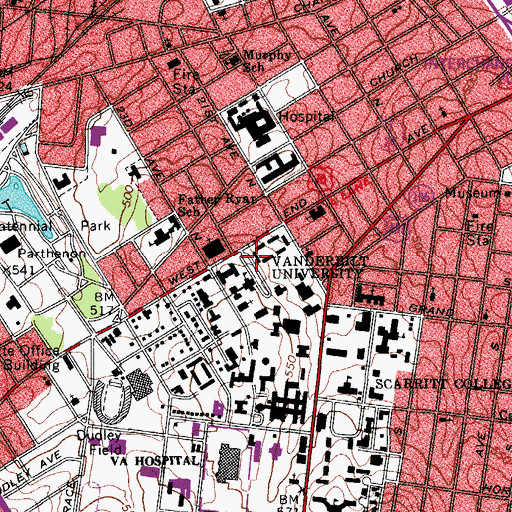Click the "Museum" label
The width and height of the screenshot is (512, 512).
[473, 193]
